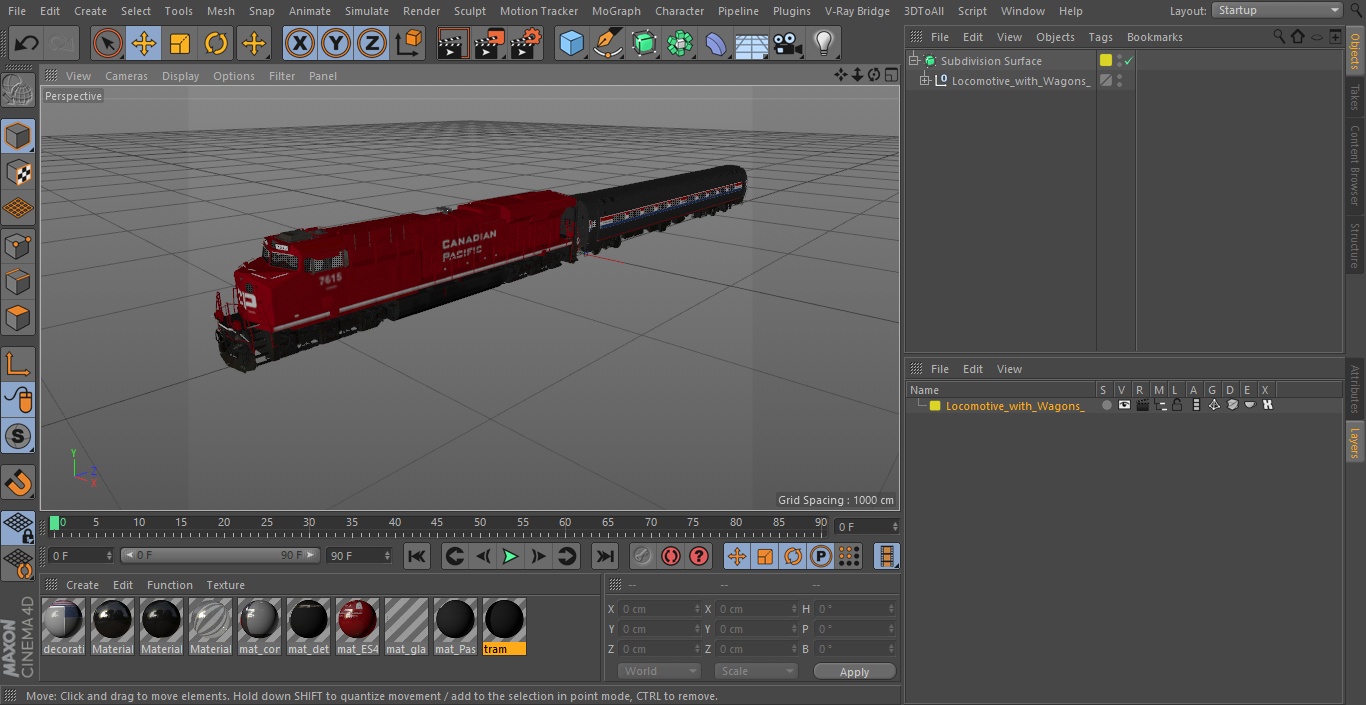Toggle viewport maximize icon
The width and height of the screenshot is (1366, 705).
click(x=891, y=75)
